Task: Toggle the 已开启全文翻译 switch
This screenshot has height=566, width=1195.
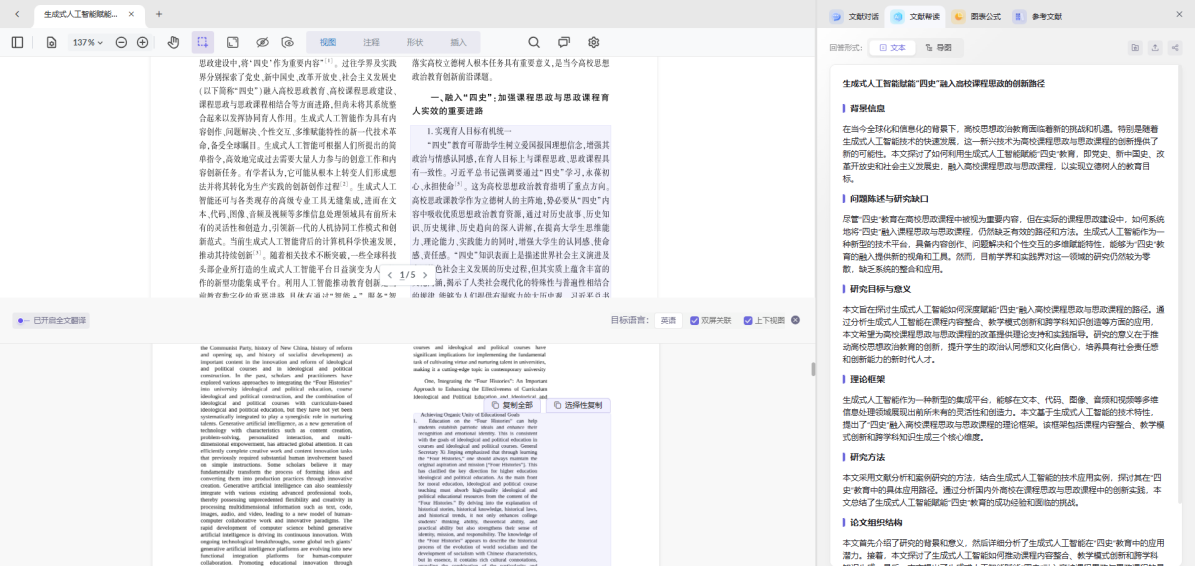Action: [x=22, y=320]
